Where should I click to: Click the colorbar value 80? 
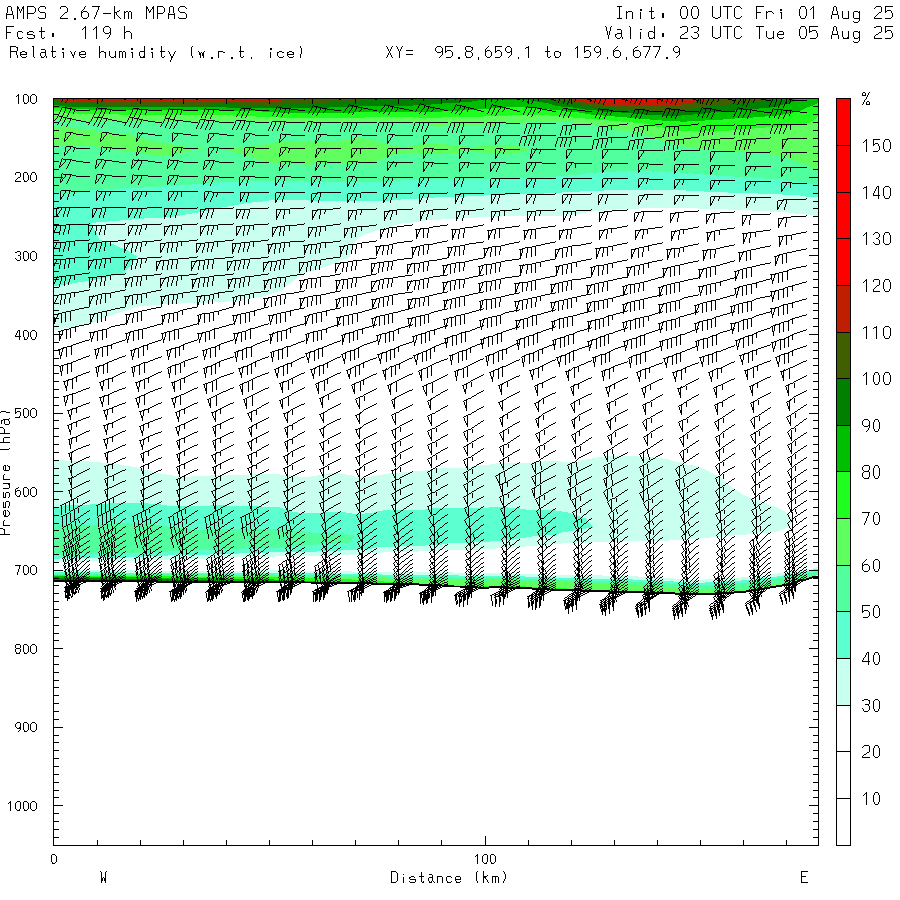click(x=871, y=472)
